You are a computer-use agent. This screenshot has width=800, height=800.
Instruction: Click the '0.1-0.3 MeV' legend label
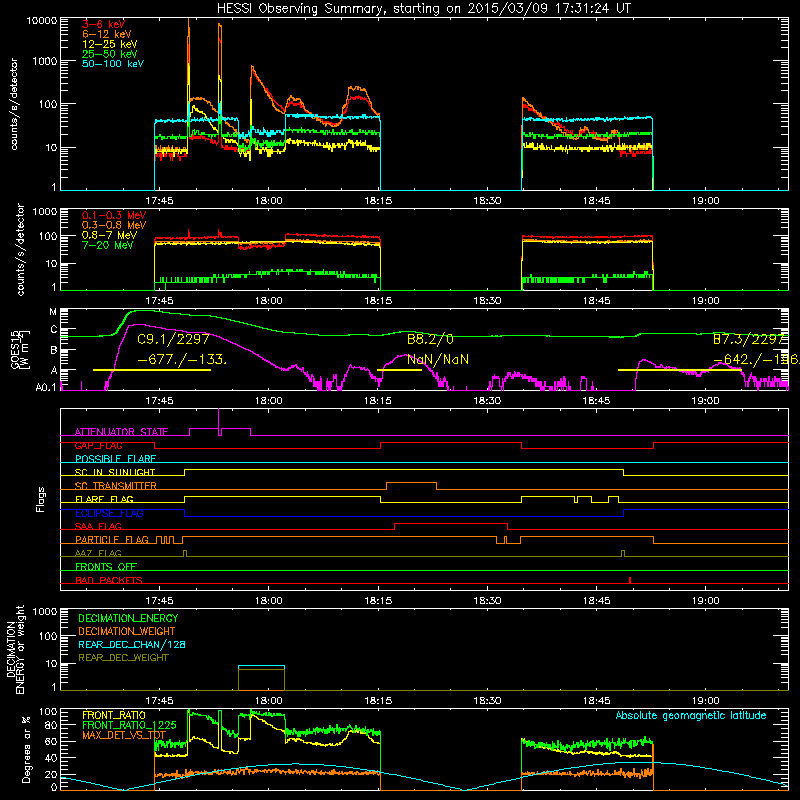(114, 215)
